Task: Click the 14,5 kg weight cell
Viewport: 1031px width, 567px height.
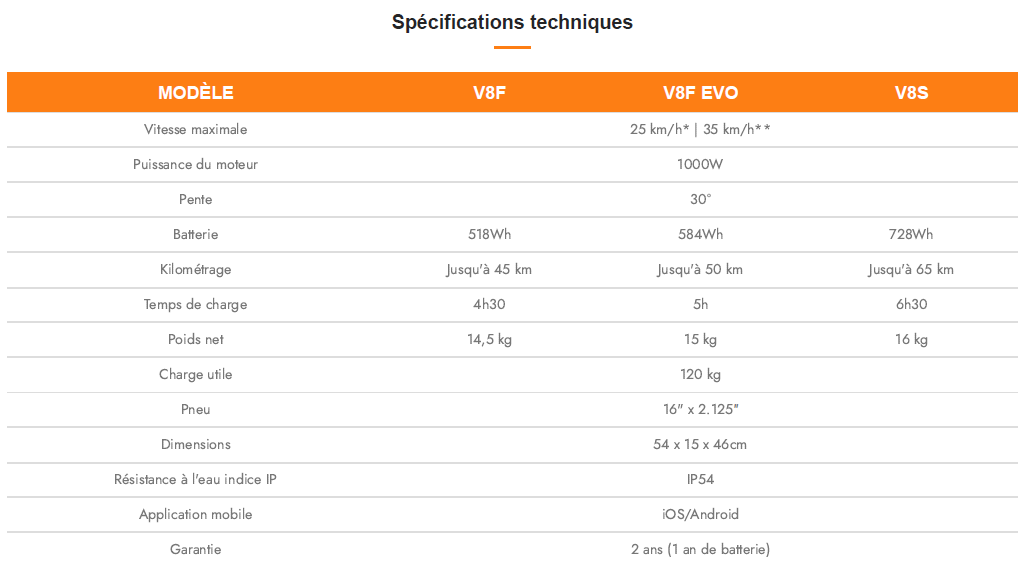Action: pyautogui.click(x=489, y=339)
